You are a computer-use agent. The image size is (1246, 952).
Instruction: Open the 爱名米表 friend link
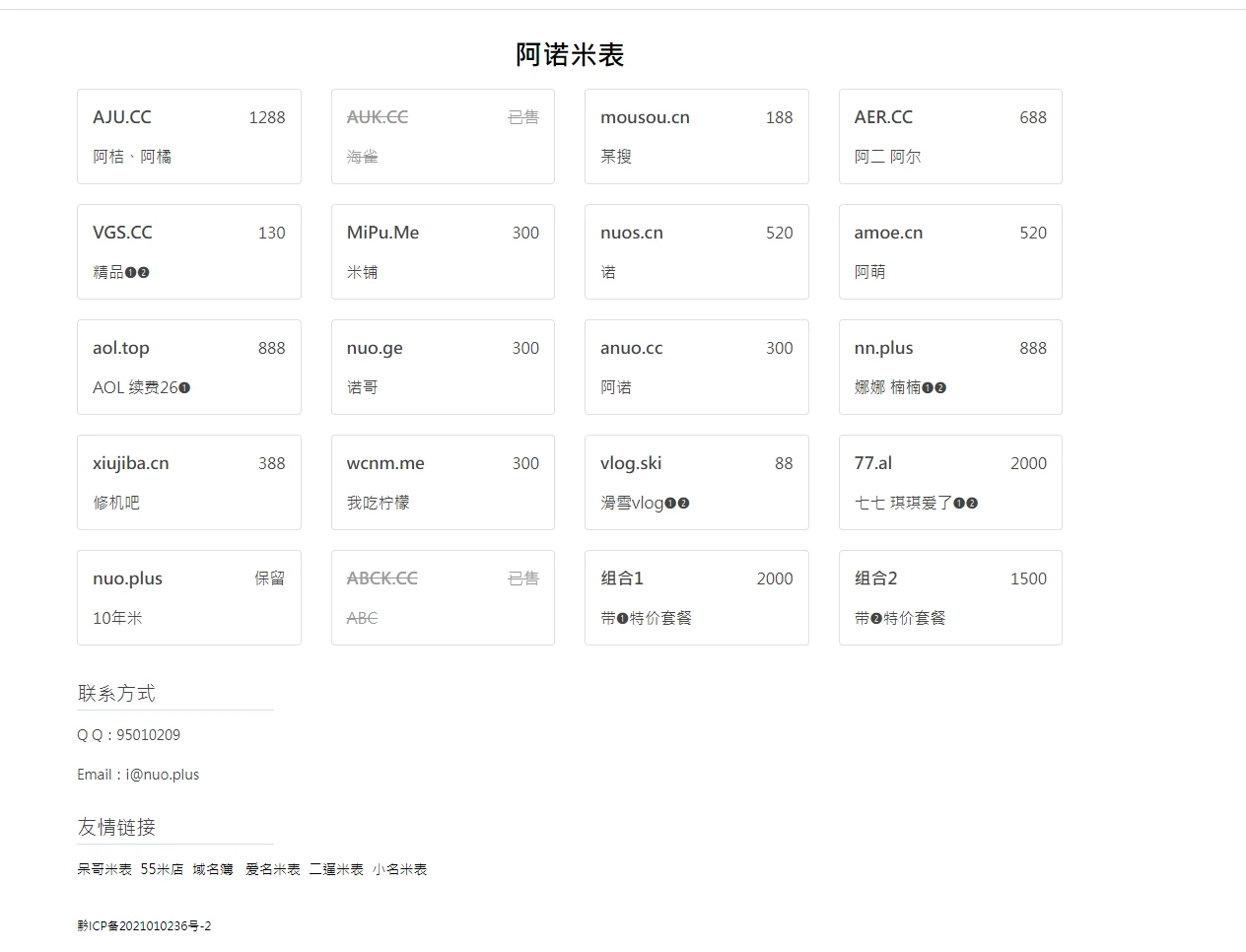(x=273, y=869)
